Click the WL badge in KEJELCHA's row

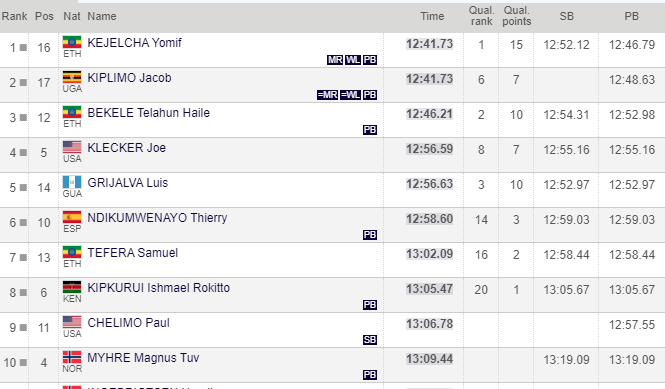tap(352, 60)
